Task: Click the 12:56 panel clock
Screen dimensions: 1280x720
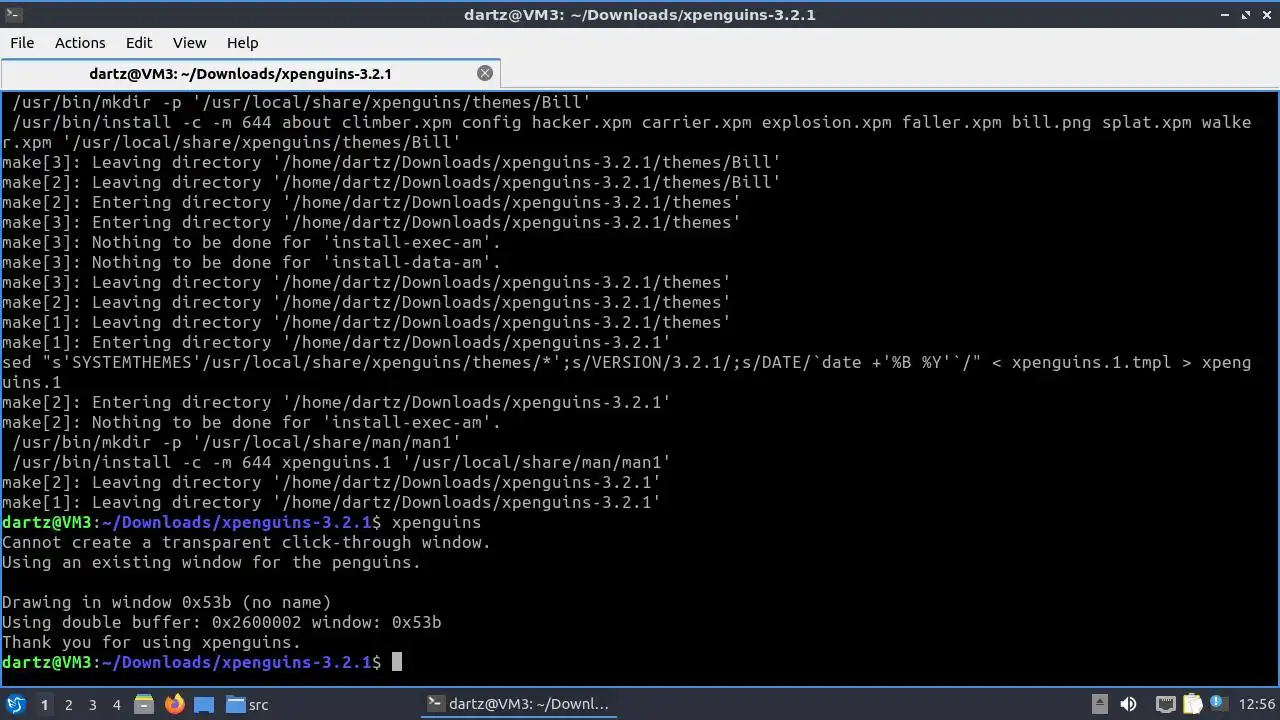Action: click(x=1257, y=704)
